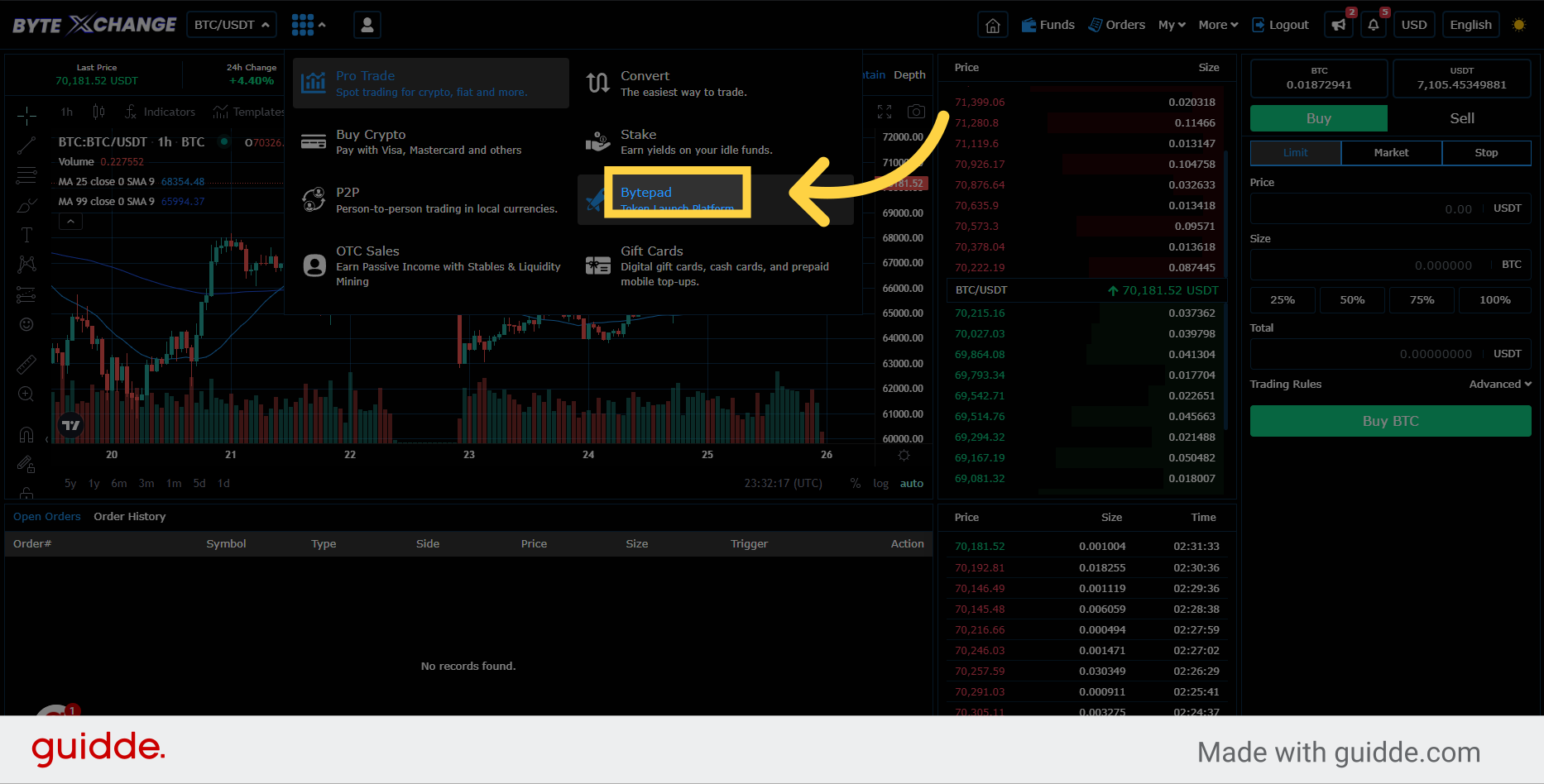The width and height of the screenshot is (1544, 784).
Task: Open the Funds page
Action: pos(1048,25)
